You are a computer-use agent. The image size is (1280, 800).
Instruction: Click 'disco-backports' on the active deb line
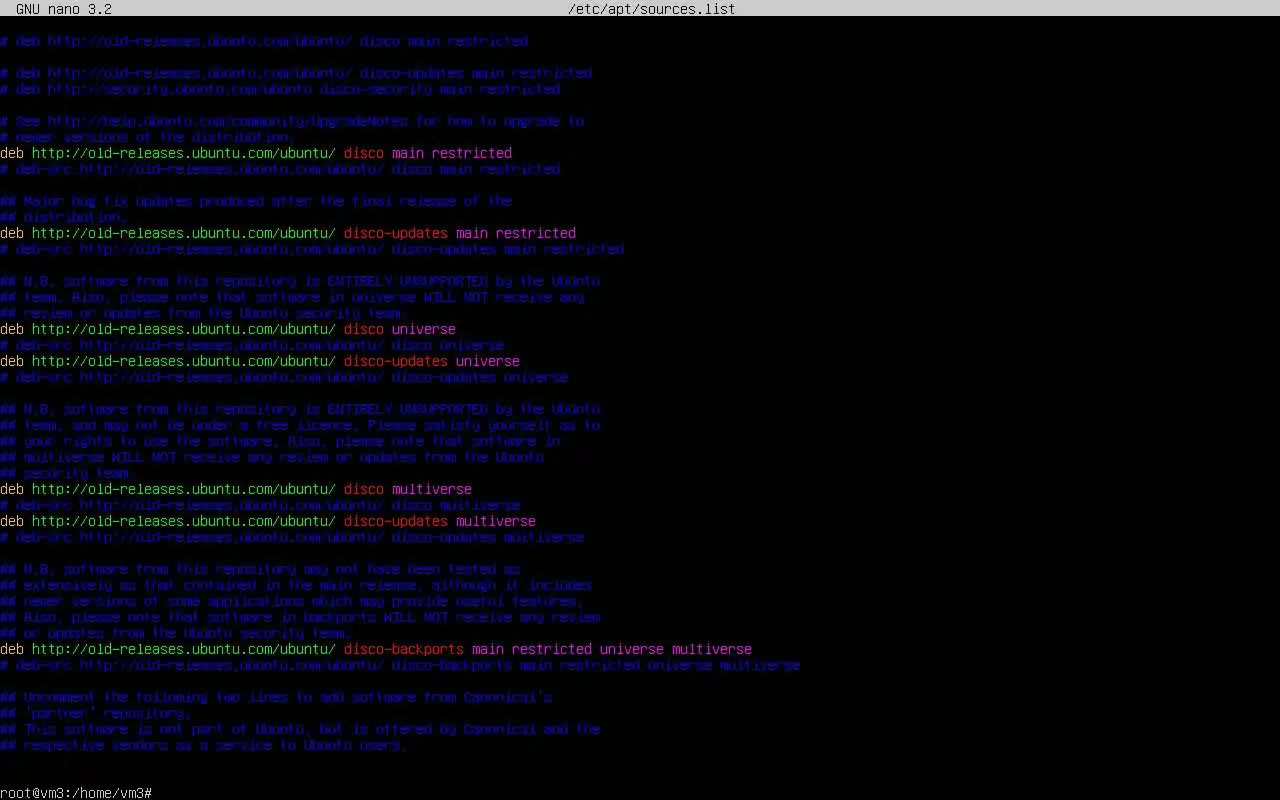pyautogui.click(x=404, y=649)
